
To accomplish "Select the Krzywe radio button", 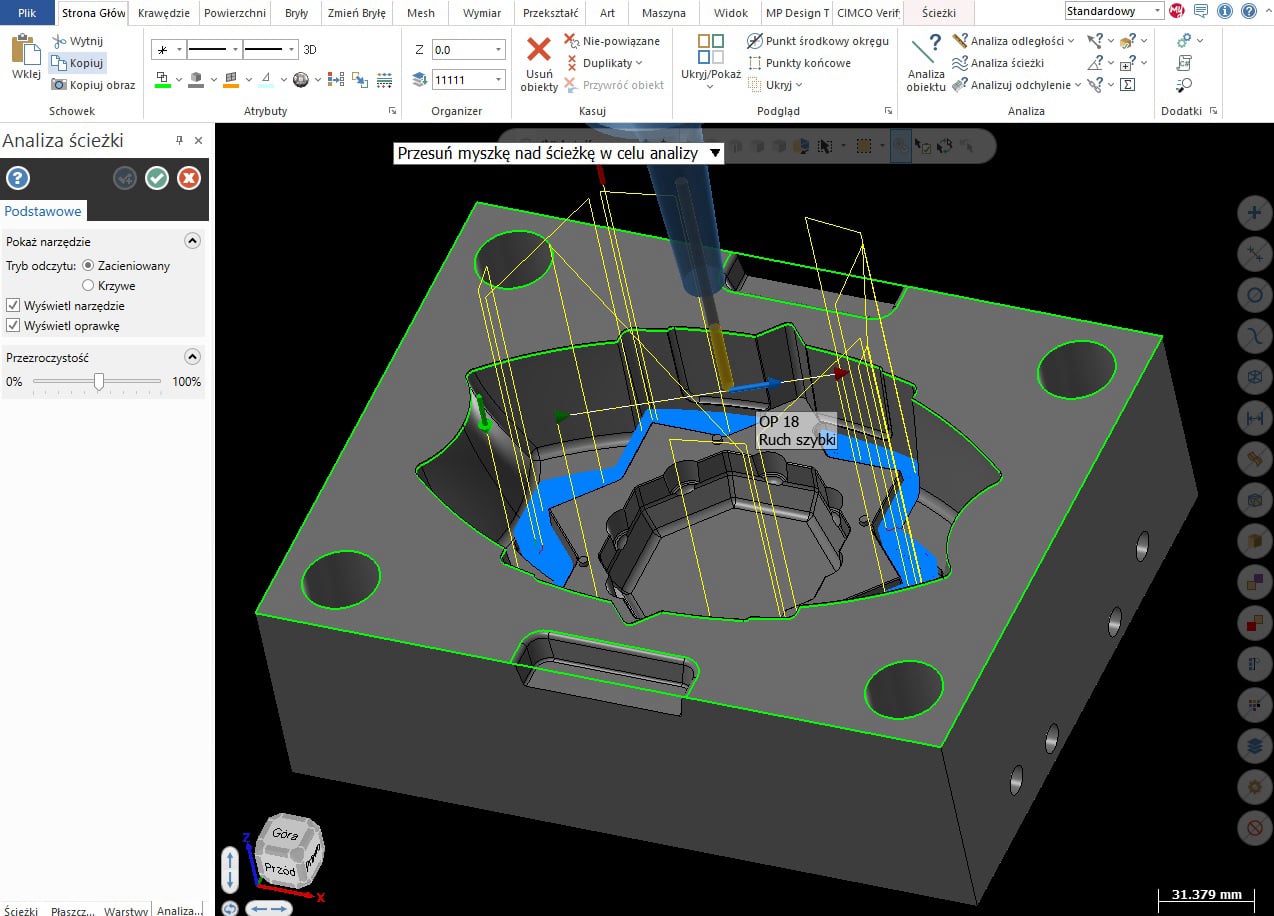I will (x=89, y=286).
